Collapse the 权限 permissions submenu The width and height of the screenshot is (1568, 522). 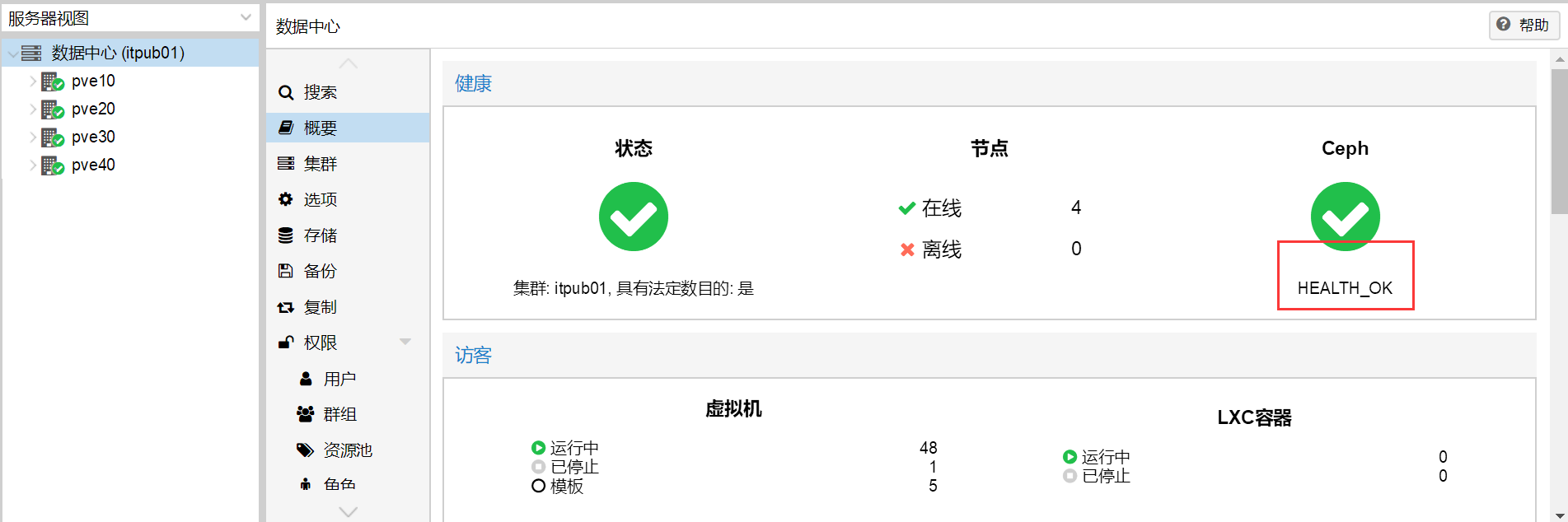point(405,342)
